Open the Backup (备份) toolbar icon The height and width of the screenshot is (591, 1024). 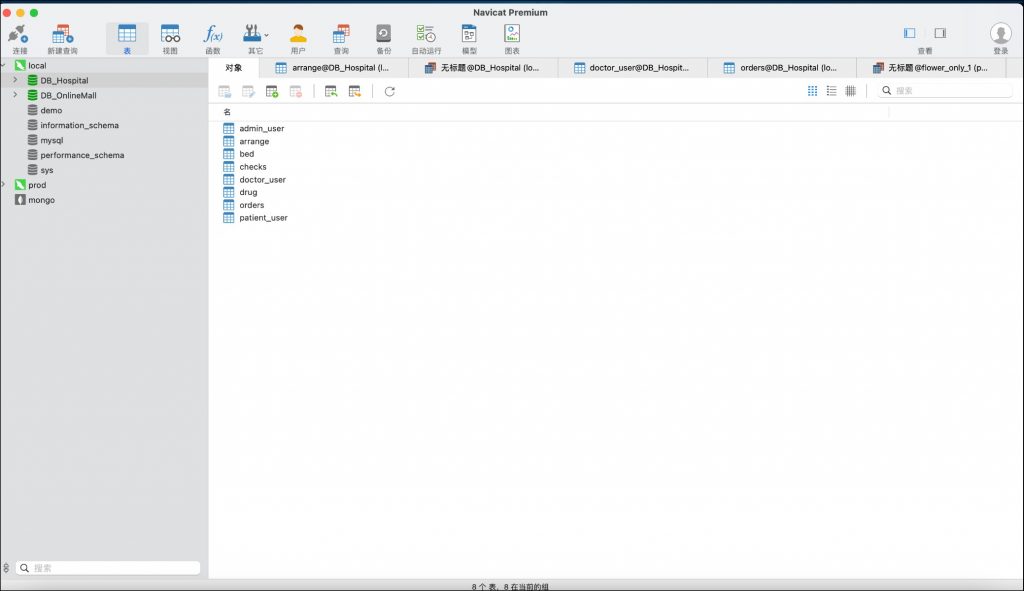[384, 37]
